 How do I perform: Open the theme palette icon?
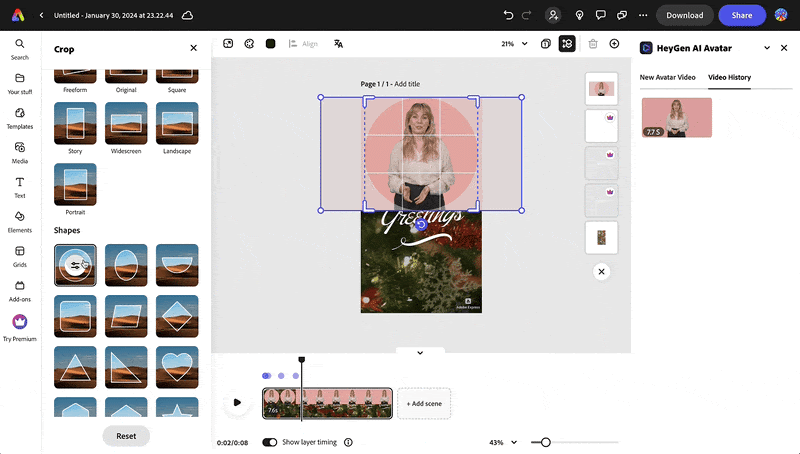(249, 44)
